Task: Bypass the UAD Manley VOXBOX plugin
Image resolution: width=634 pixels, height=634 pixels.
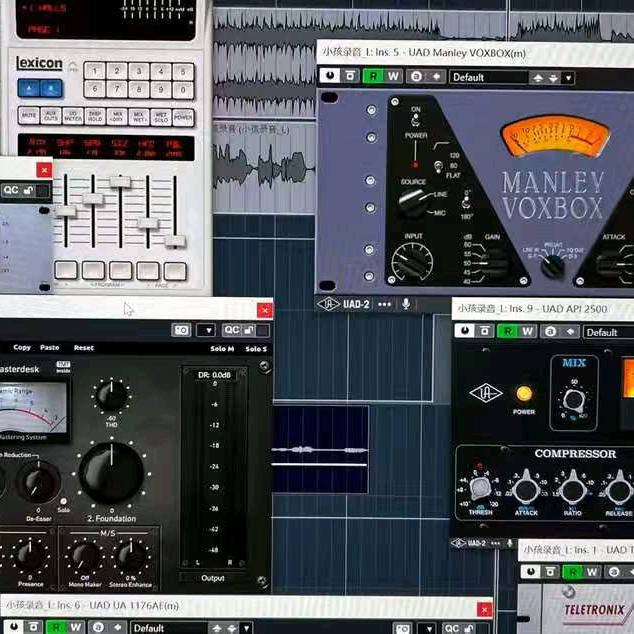Action: tap(330, 76)
